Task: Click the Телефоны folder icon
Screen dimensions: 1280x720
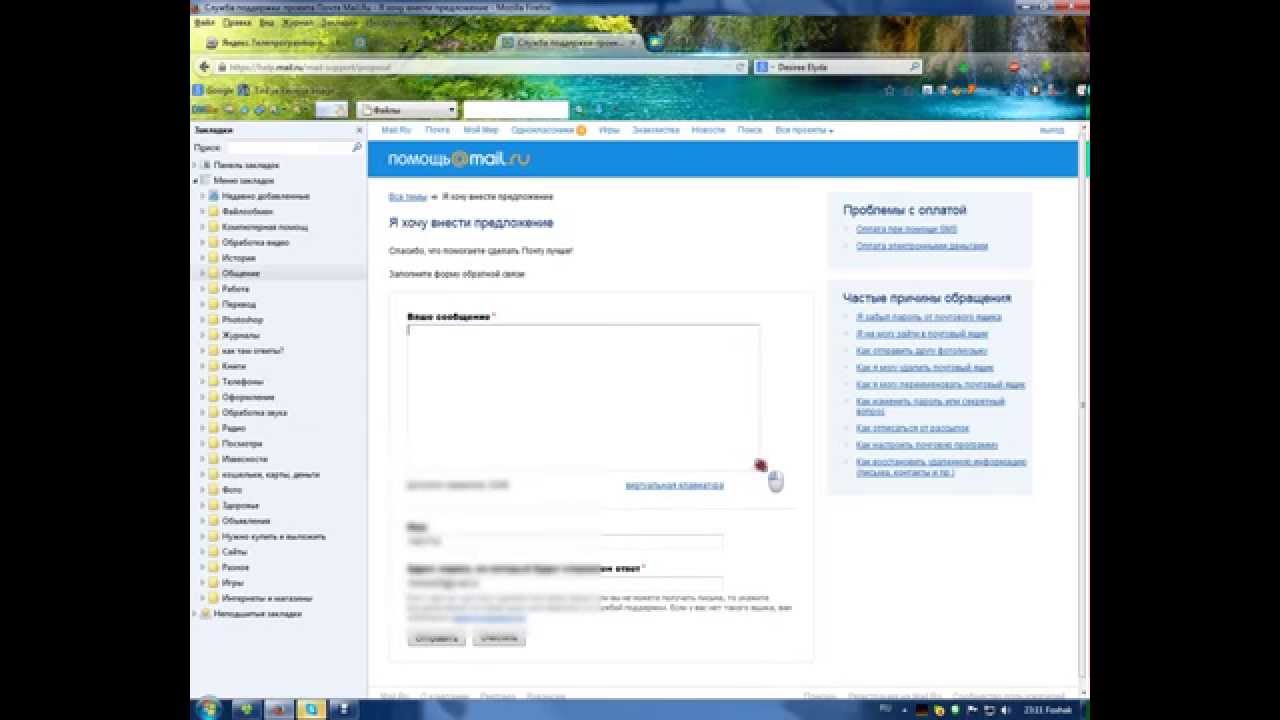Action: (x=213, y=382)
